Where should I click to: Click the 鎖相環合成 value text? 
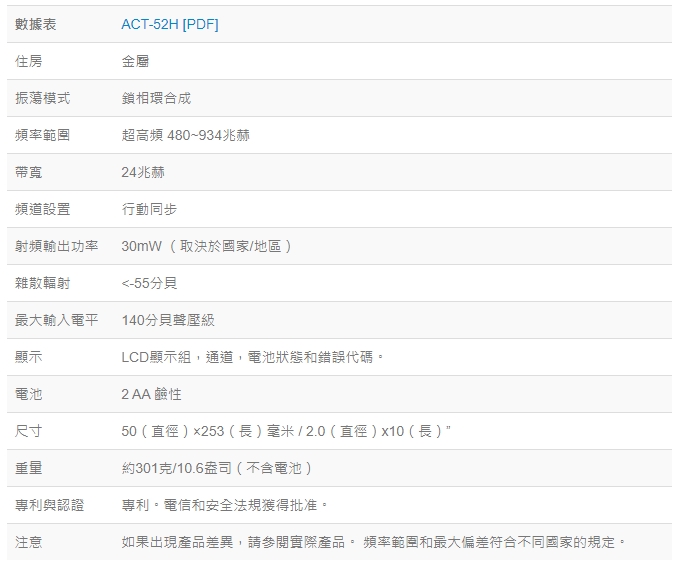156,98
